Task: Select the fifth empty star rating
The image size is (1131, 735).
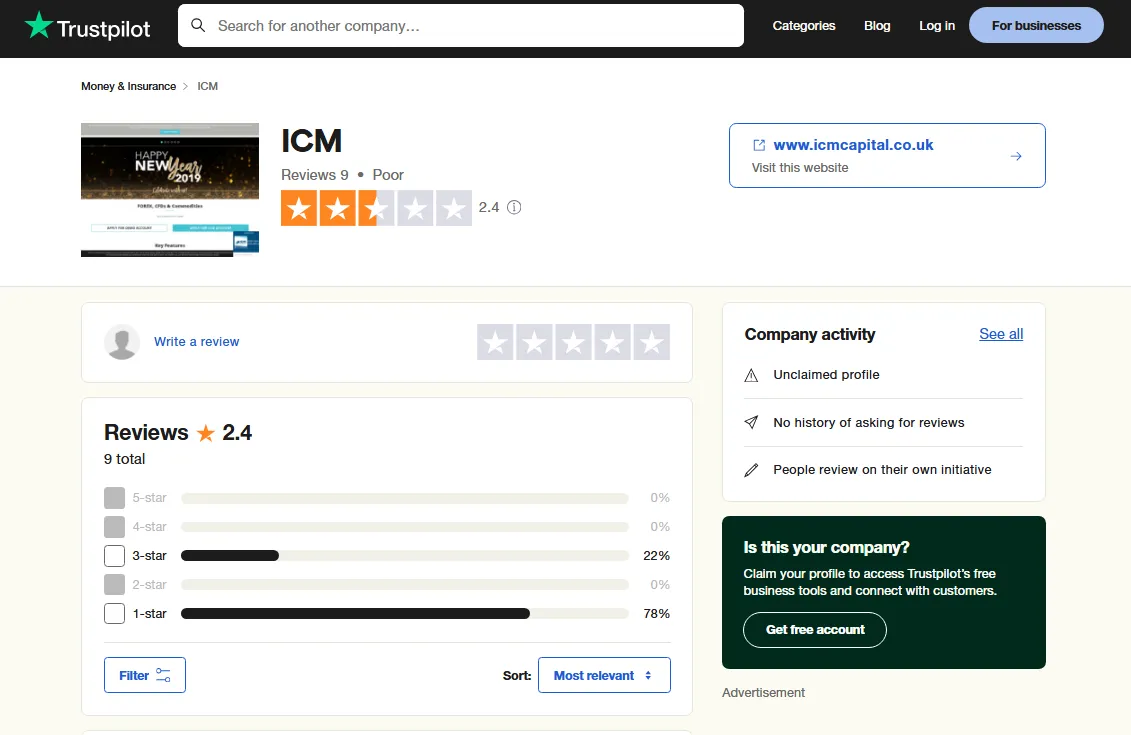Action: coord(651,342)
